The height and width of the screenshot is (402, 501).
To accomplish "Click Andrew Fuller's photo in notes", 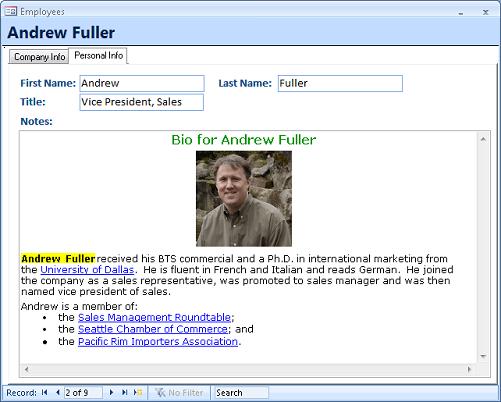I will pyautogui.click(x=244, y=199).
